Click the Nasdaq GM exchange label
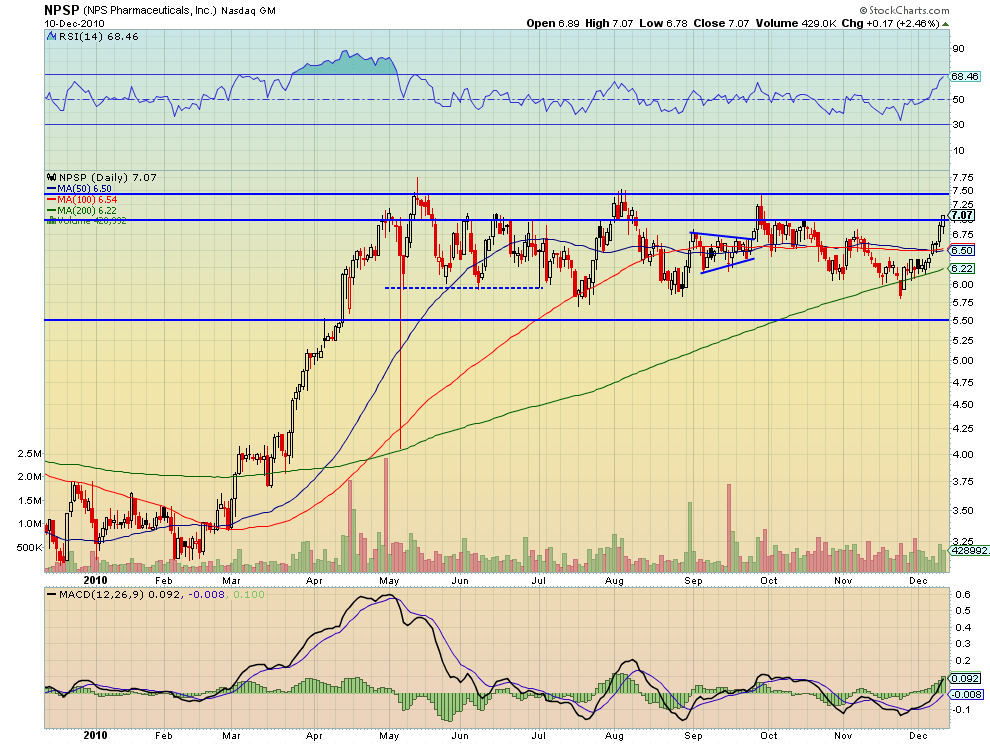The height and width of the screenshot is (744, 990). coord(248,11)
